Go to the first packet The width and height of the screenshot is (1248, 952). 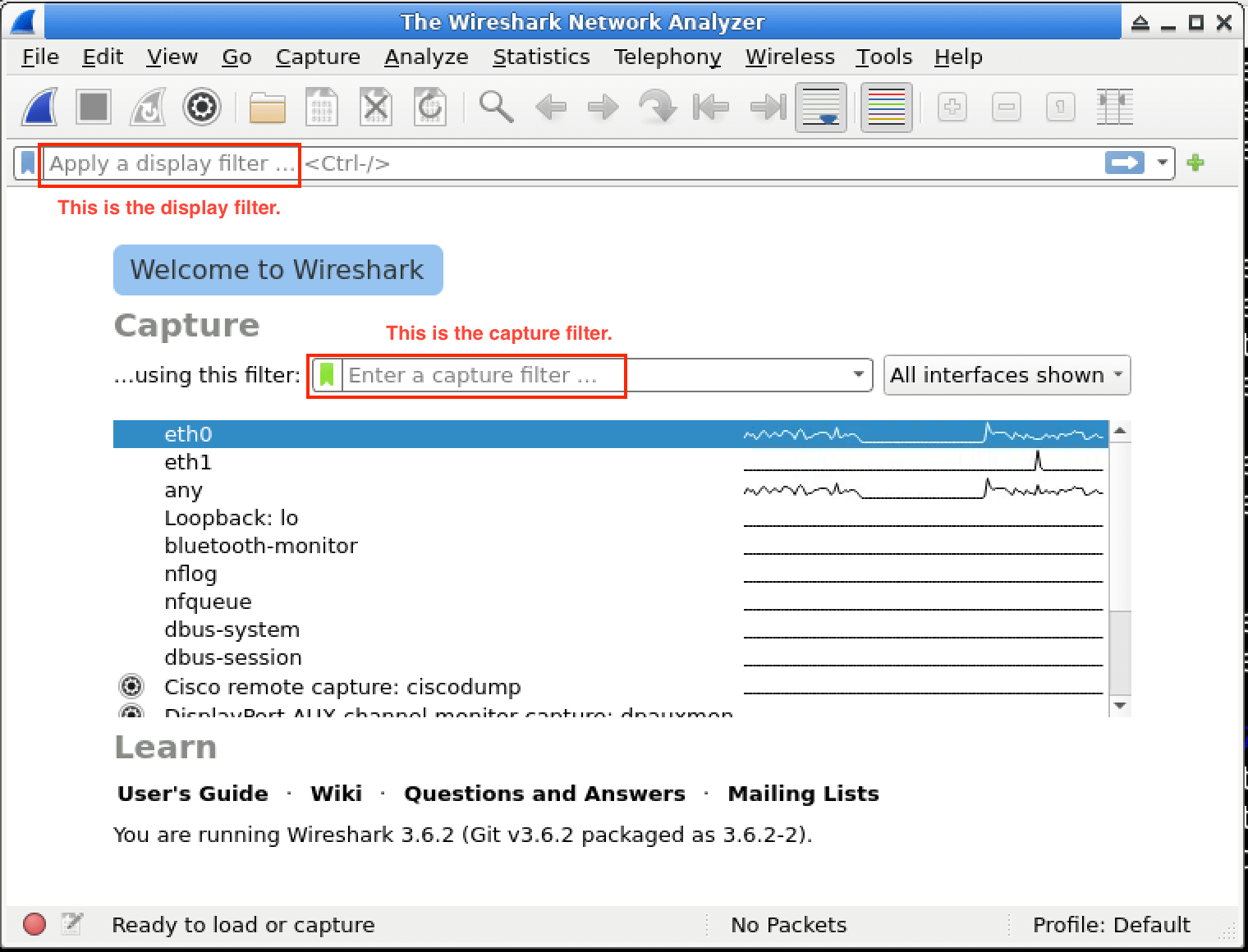click(x=709, y=107)
